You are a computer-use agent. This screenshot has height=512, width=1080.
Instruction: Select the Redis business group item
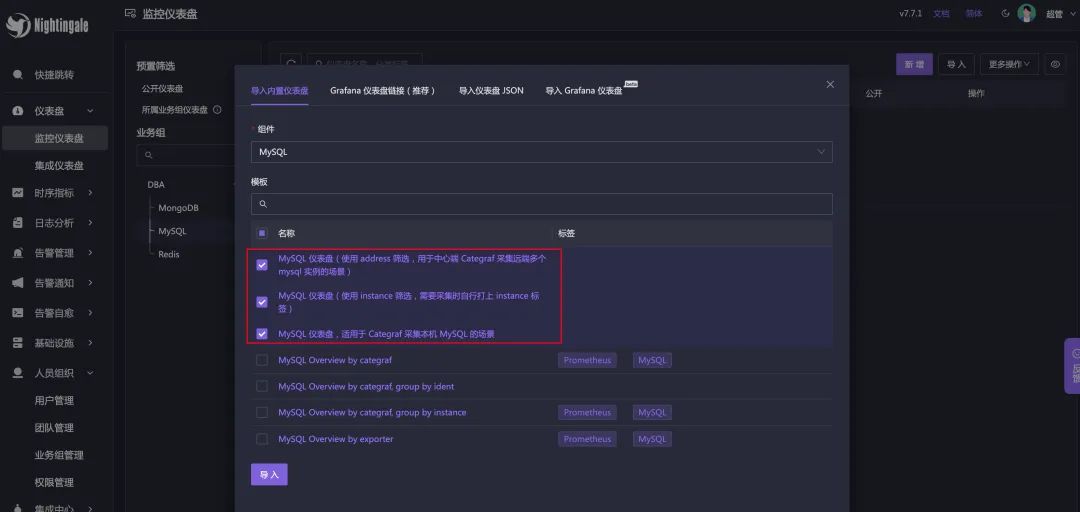pyautogui.click(x=169, y=254)
